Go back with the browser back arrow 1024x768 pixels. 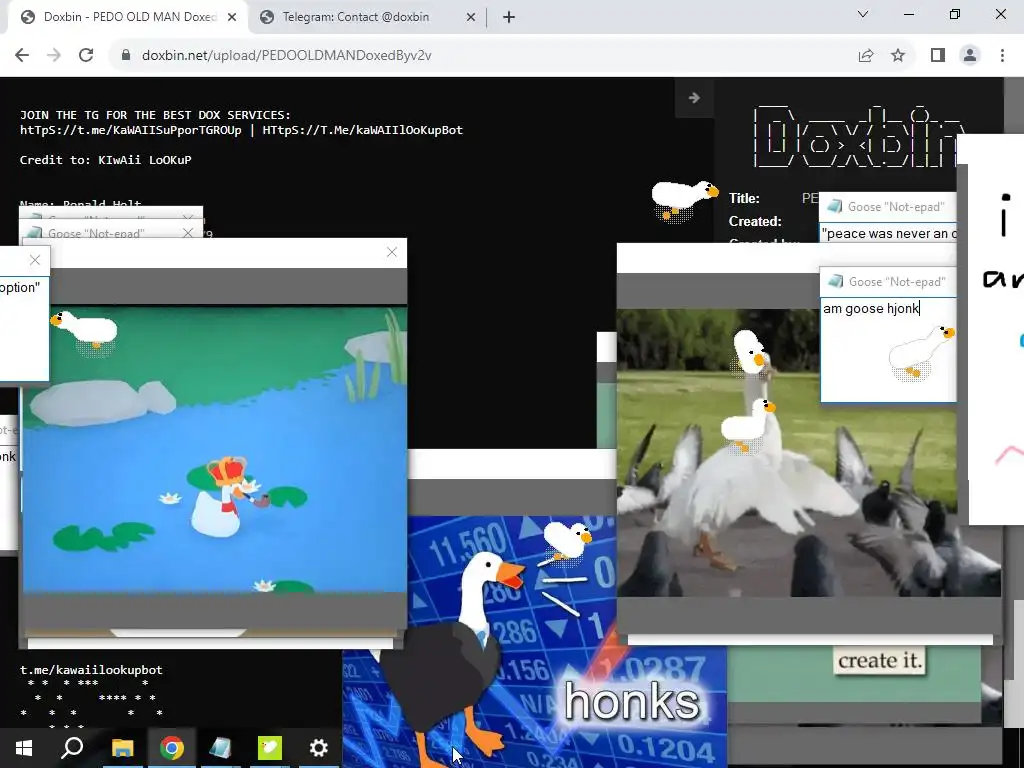22,56
